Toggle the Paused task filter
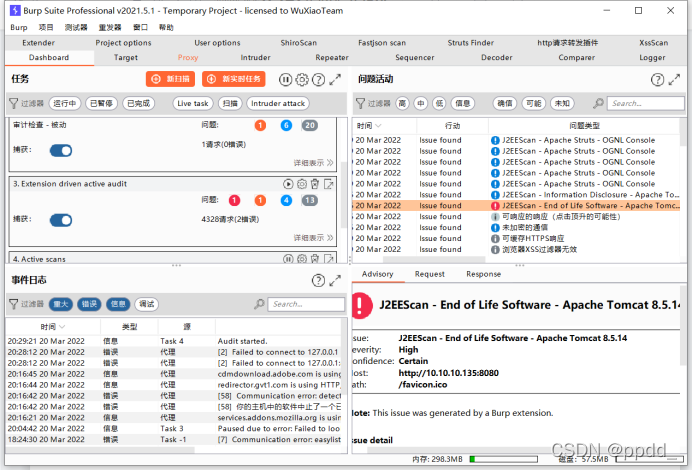The image size is (692, 470). (101, 103)
